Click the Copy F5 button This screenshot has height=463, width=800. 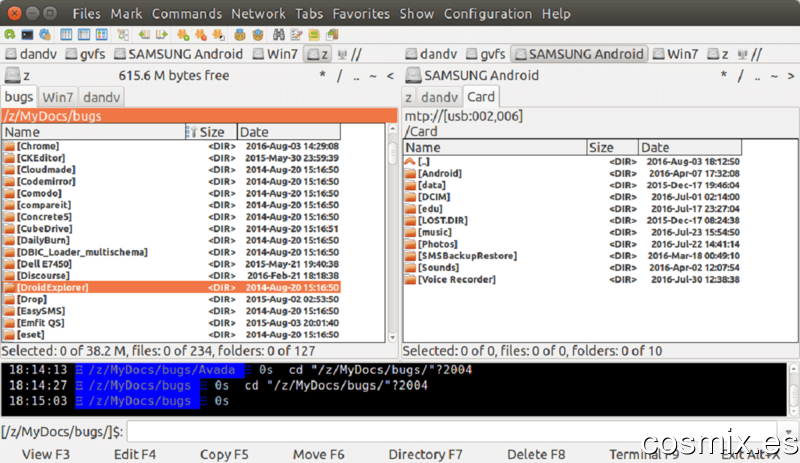click(x=224, y=454)
